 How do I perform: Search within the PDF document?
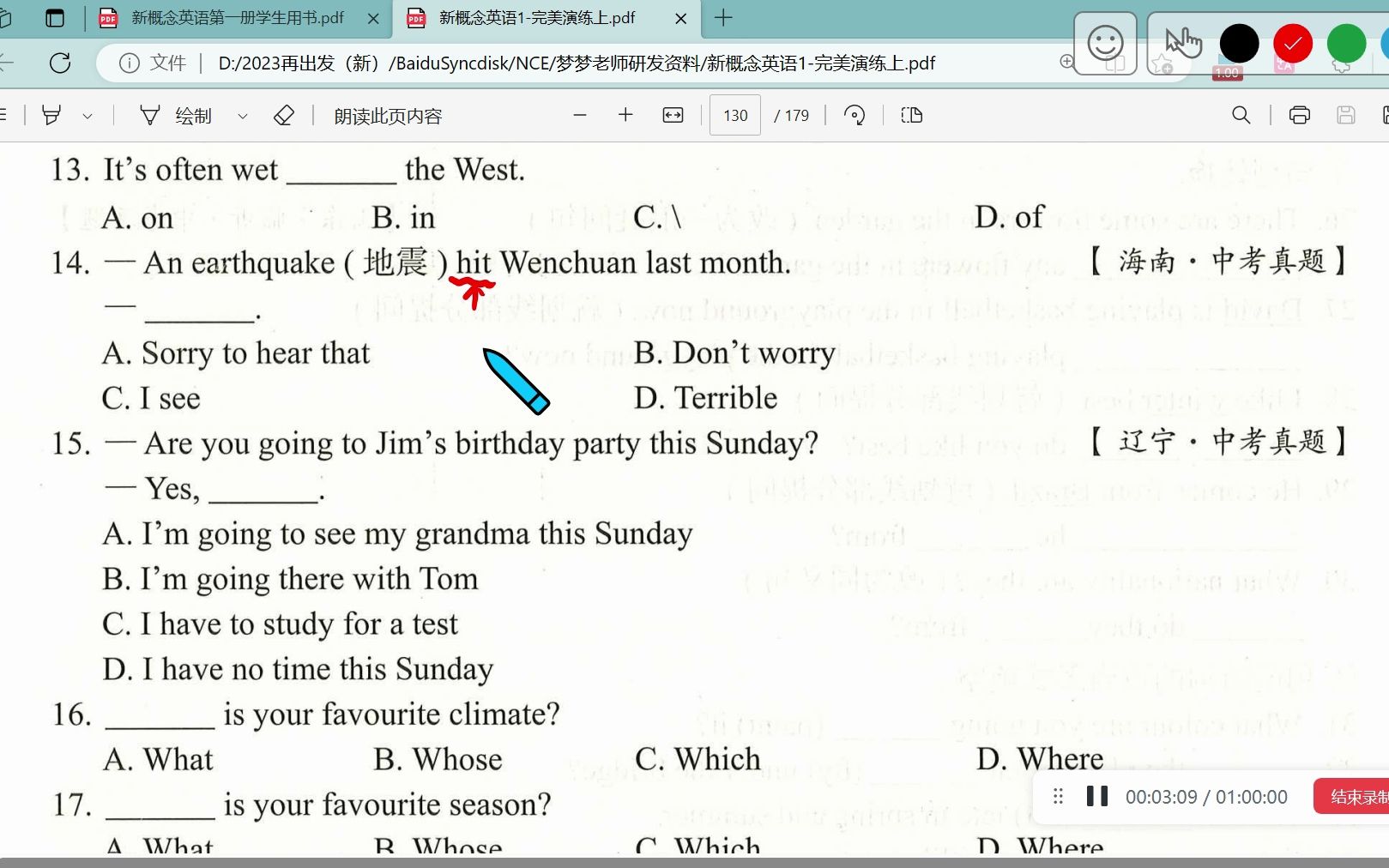point(1241,115)
